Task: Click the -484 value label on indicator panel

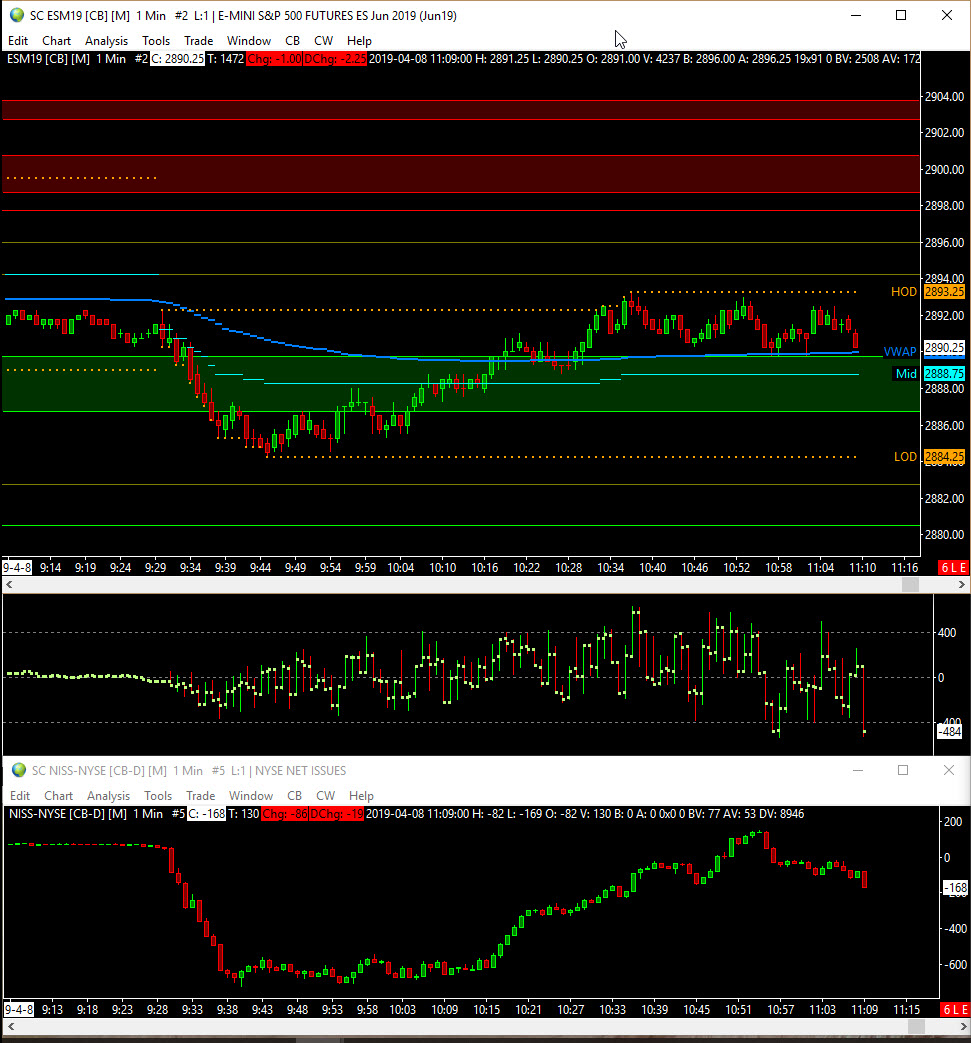Action: (950, 732)
